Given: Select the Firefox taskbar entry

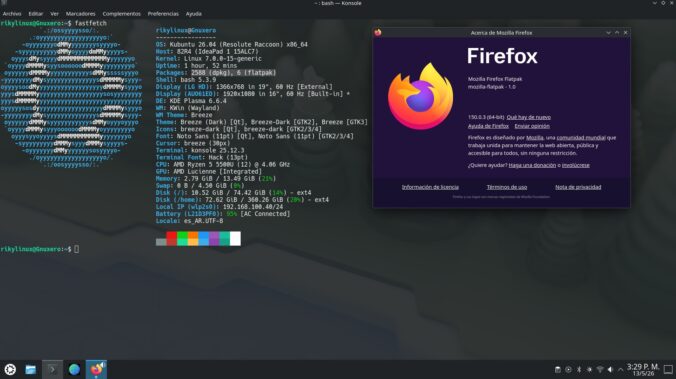Looking at the screenshot, I should (x=96, y=370).
